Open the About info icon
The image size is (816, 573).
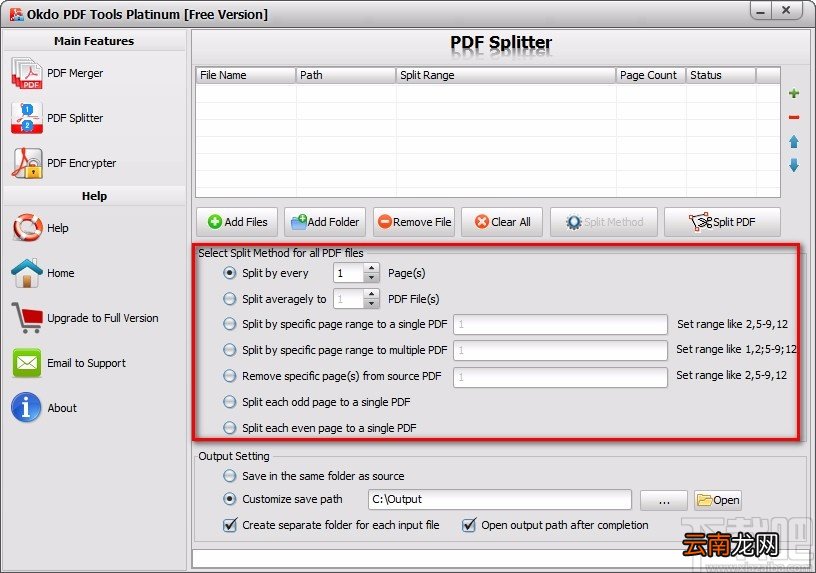tap(26, 408)
